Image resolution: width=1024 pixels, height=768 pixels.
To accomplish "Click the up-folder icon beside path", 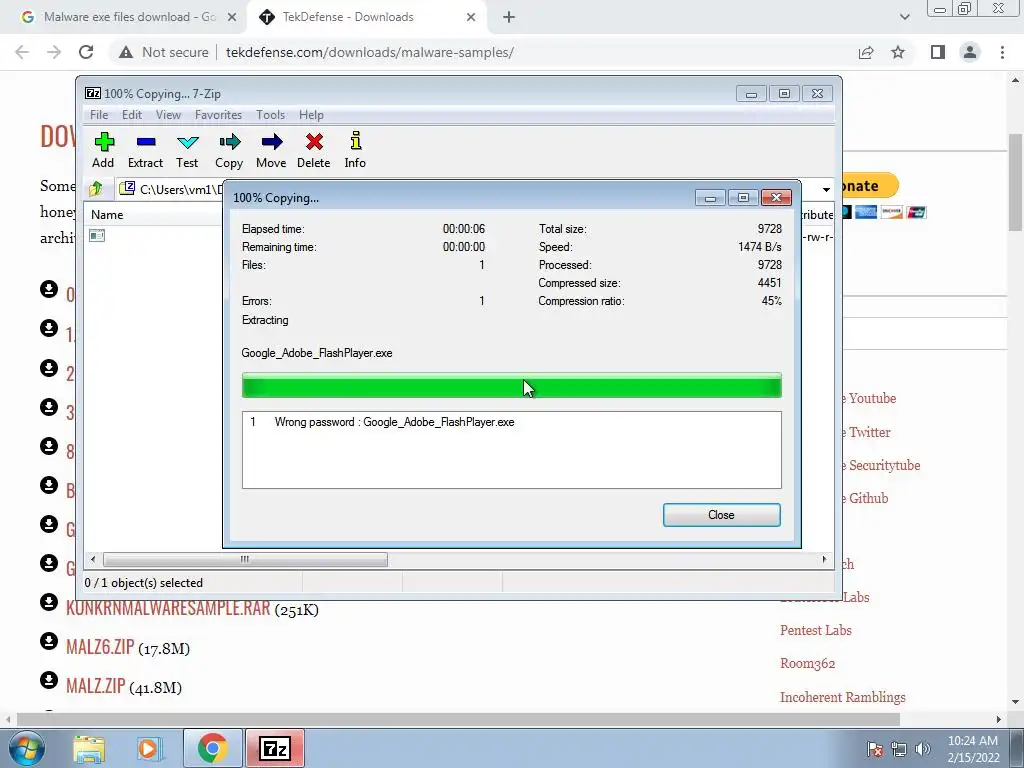I will [96, 189].
